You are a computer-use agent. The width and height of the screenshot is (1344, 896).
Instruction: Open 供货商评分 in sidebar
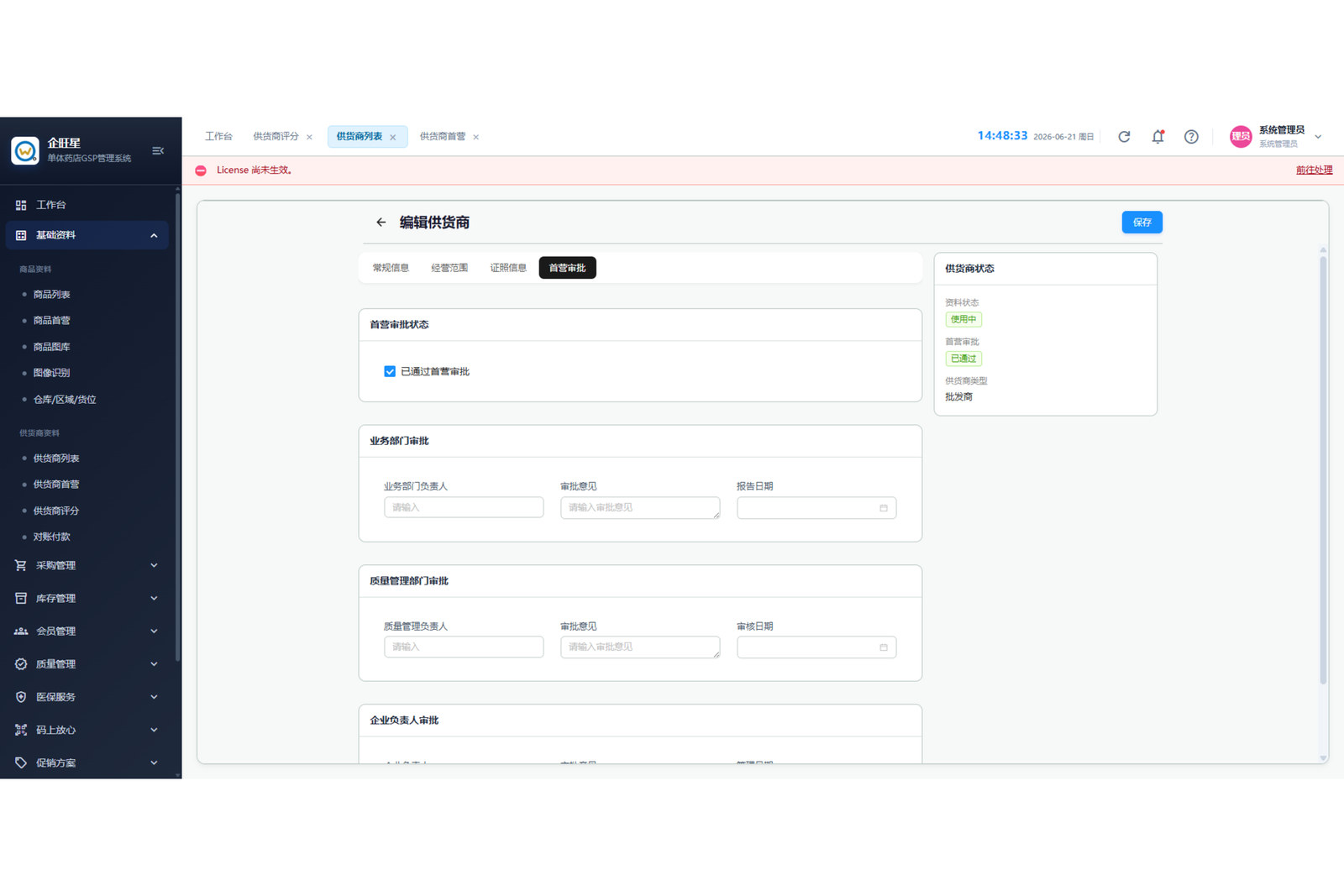tap(56, 511)
